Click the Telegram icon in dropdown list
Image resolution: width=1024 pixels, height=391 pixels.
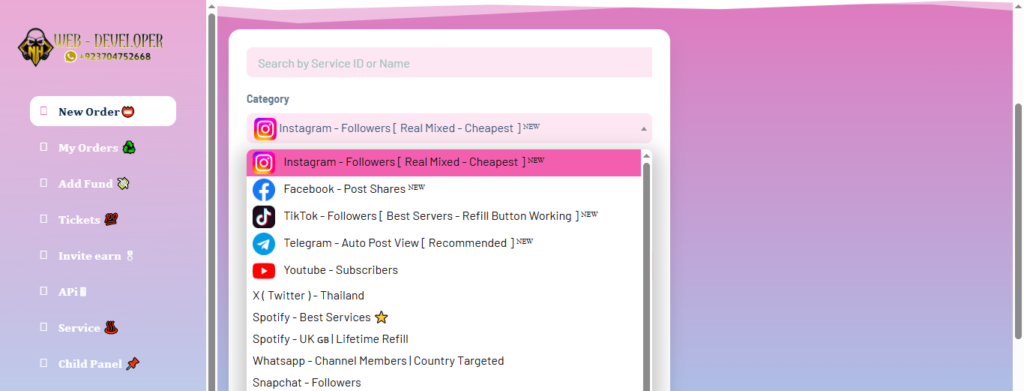click(264, 243)
